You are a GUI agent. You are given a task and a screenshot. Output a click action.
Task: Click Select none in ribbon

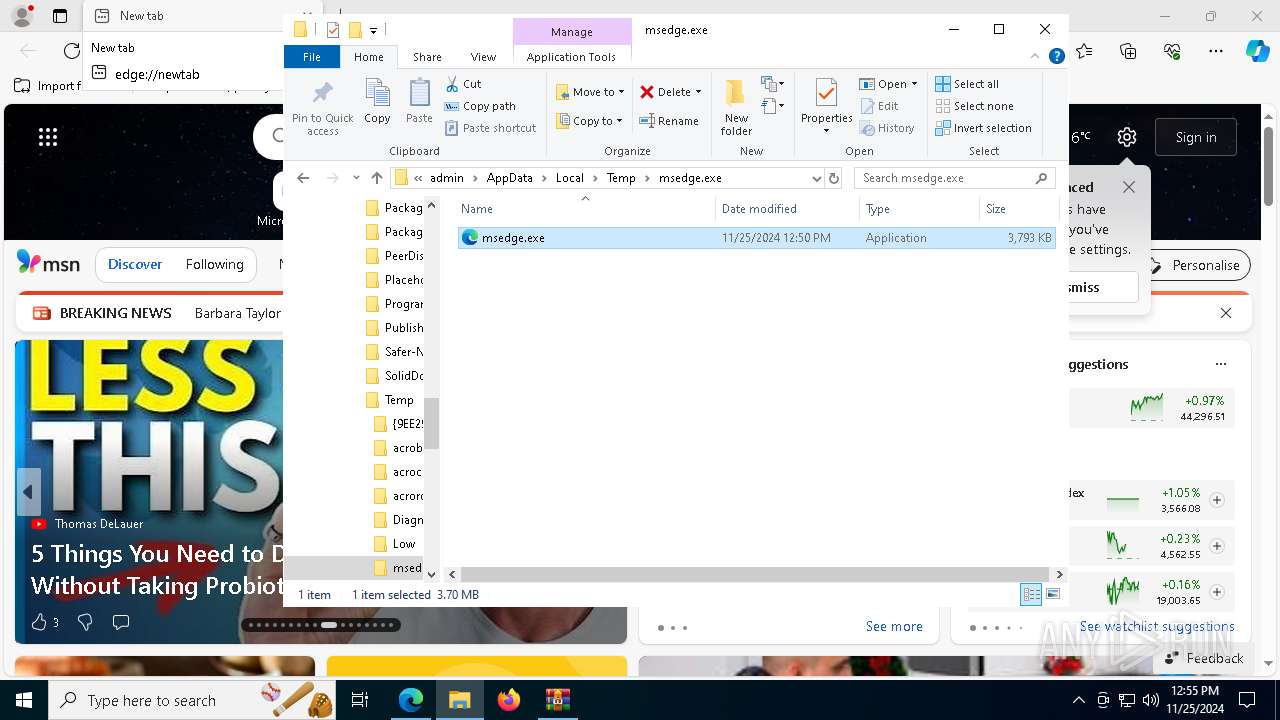pos(974,106)
